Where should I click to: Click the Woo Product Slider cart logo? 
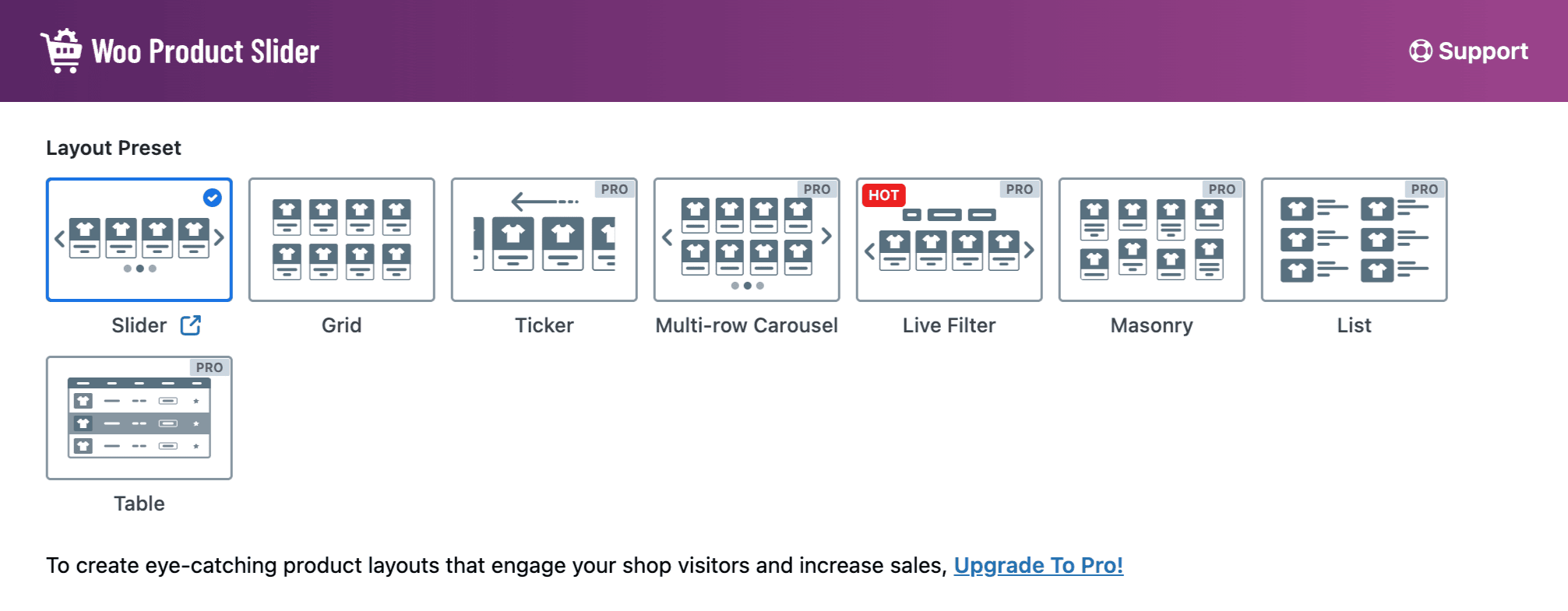[x=62, y=51]
